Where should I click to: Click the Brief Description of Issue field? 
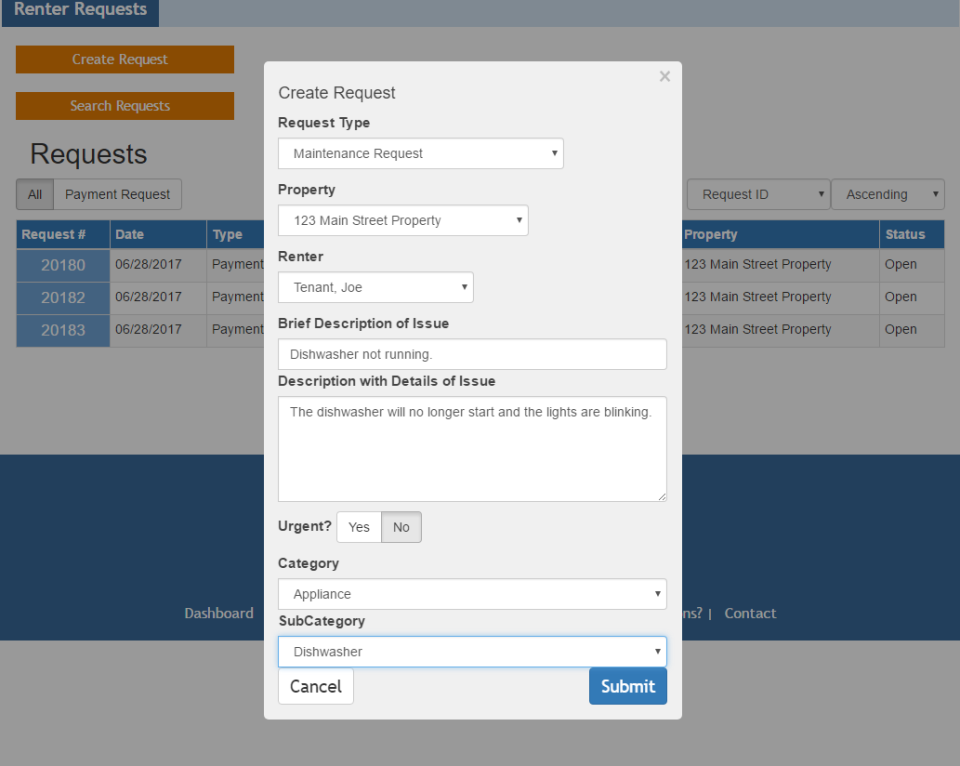click(x=472, y=355)
